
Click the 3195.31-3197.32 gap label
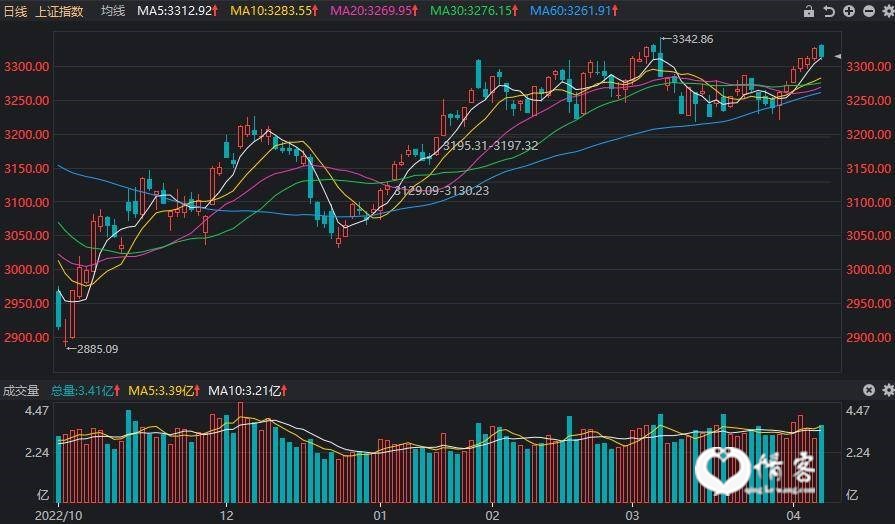(490, 146)
